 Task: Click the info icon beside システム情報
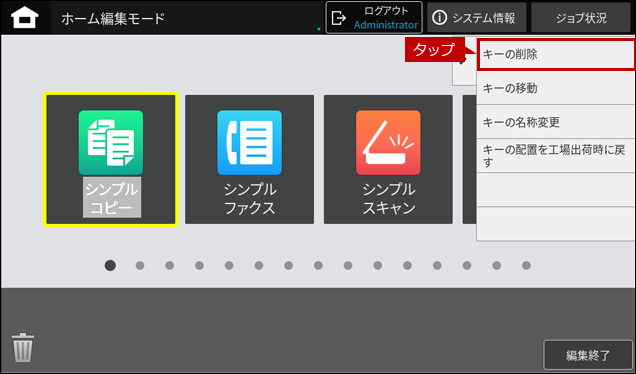click(x=439, y=18)
